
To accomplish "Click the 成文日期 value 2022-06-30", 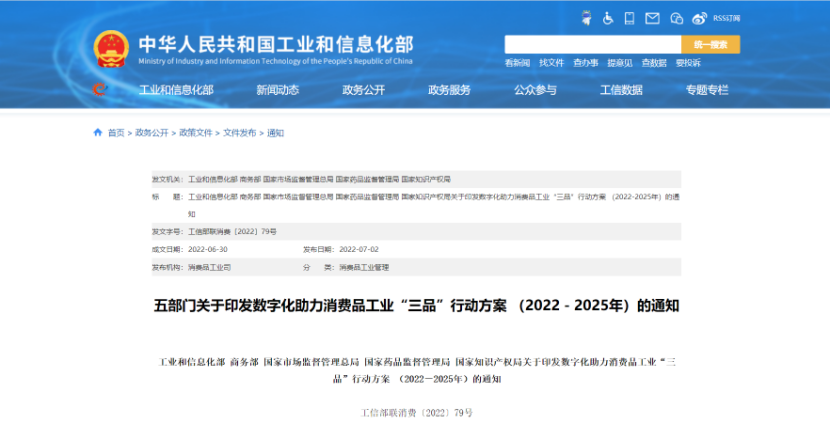I will click(x=208, y=249).
